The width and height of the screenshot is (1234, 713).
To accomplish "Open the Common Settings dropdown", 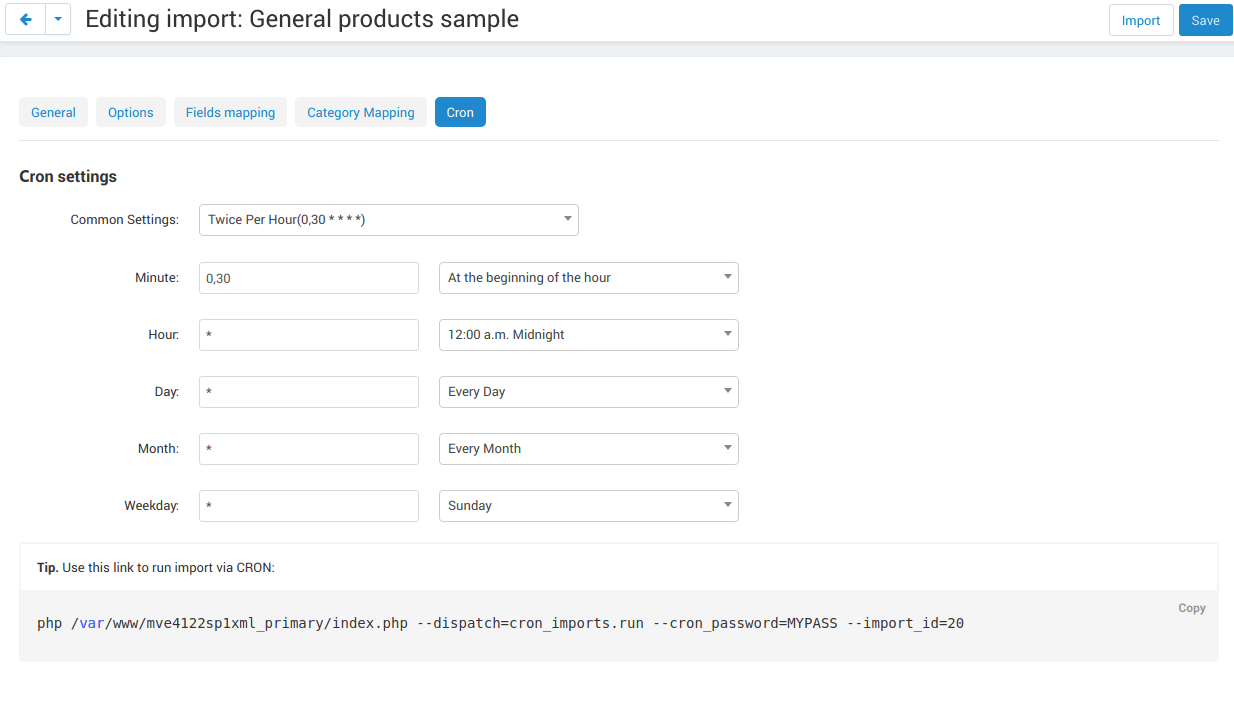I will pyautogui.click(x=389, y=219).
